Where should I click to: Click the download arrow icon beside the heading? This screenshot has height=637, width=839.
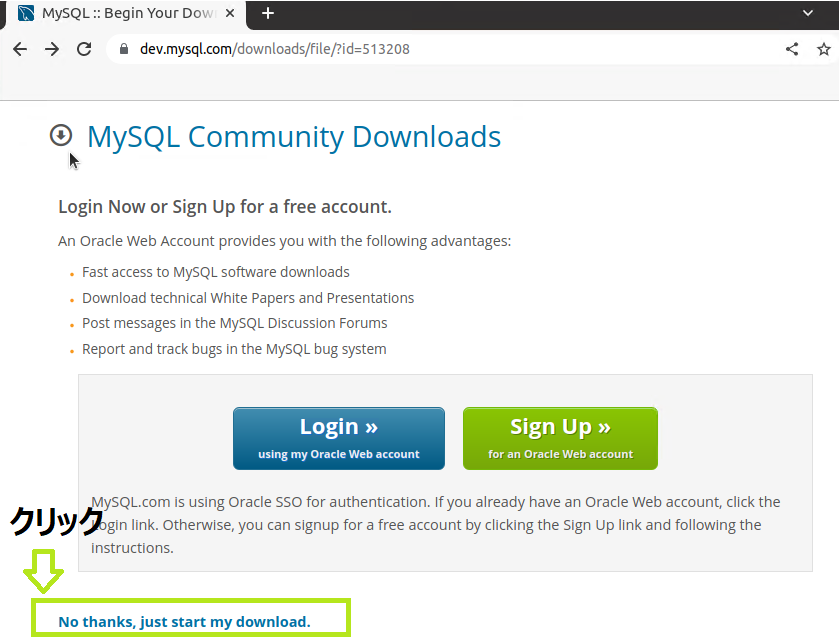click(x=60, y=135)
